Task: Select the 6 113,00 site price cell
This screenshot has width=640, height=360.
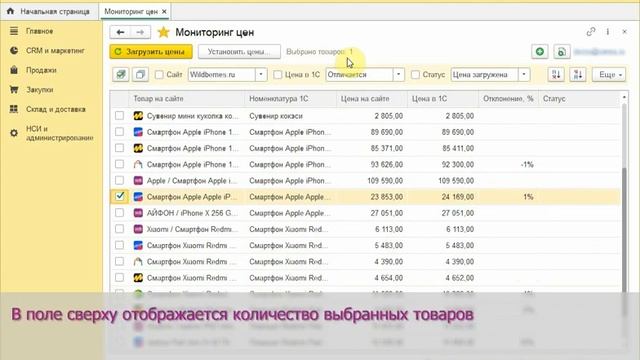Action: pos(372,229)
